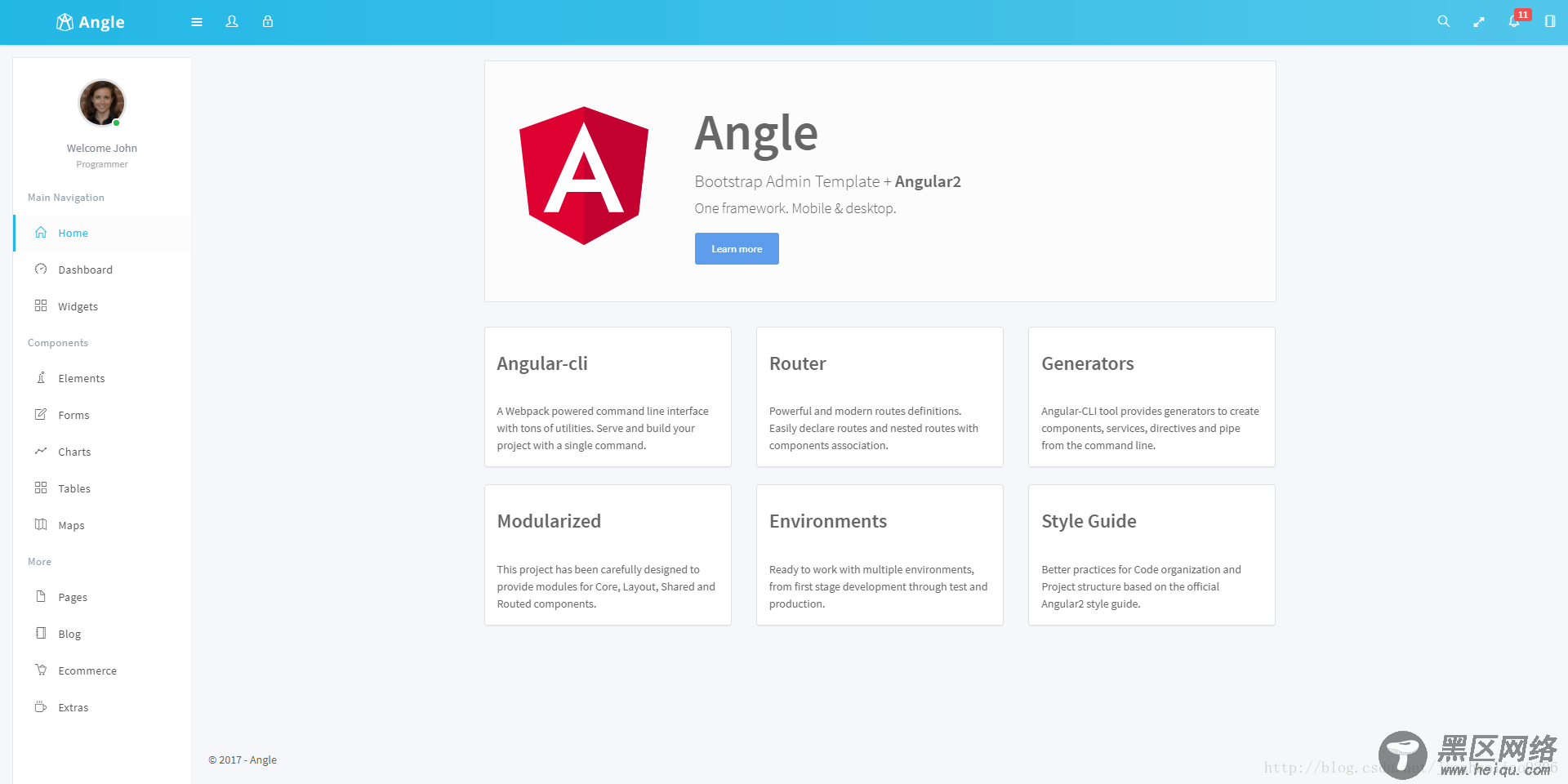The height and width of the screenshot is (784, 1568).
Task: Click the Elements chemistry icon
Action: 41,377
